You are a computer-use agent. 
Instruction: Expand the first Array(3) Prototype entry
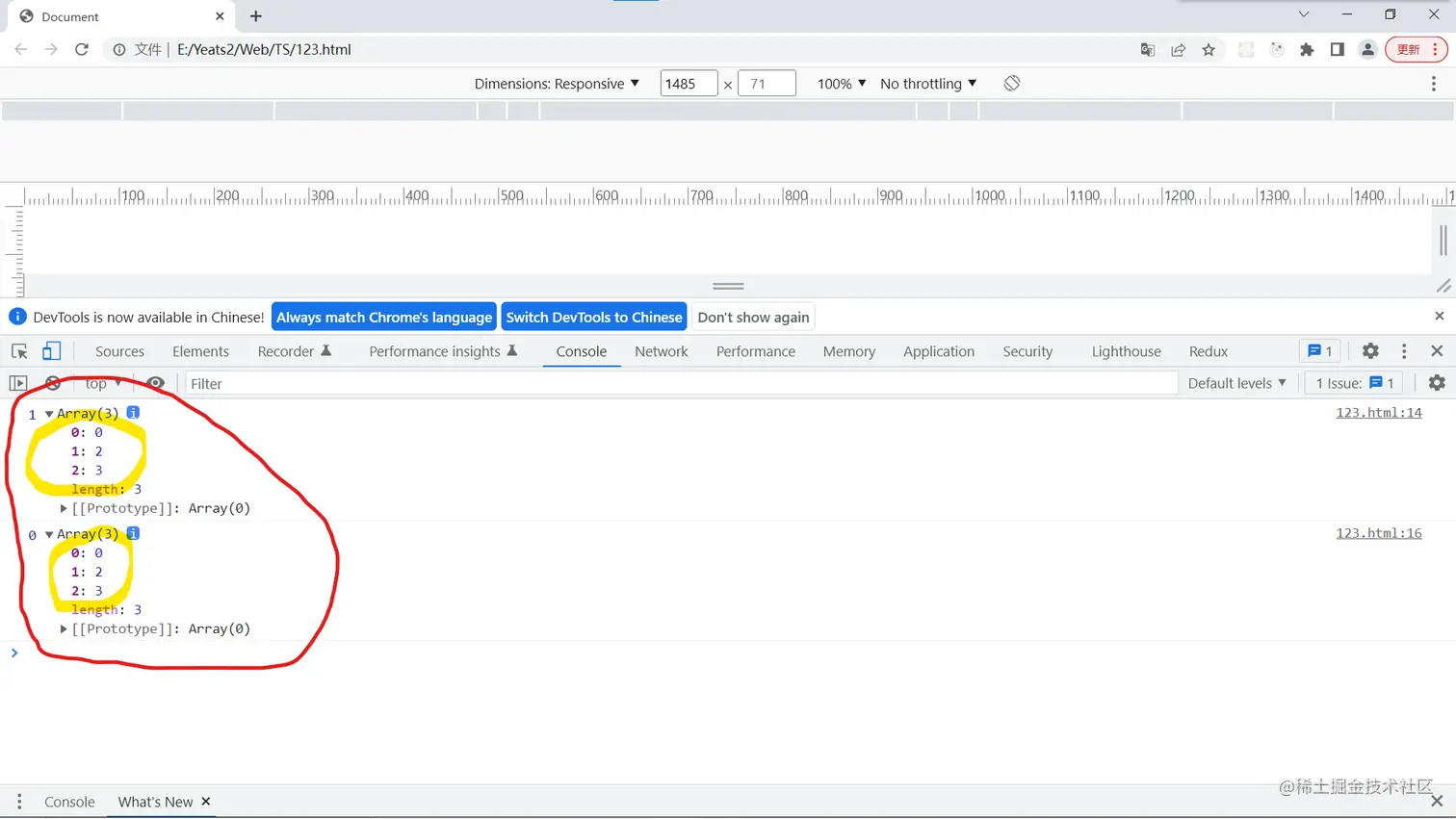click(64, 508)
